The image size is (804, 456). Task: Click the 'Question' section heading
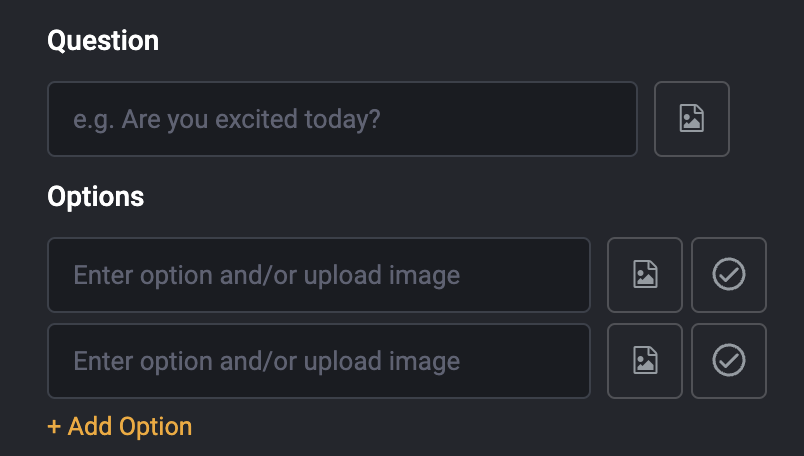tap(103, 41)
